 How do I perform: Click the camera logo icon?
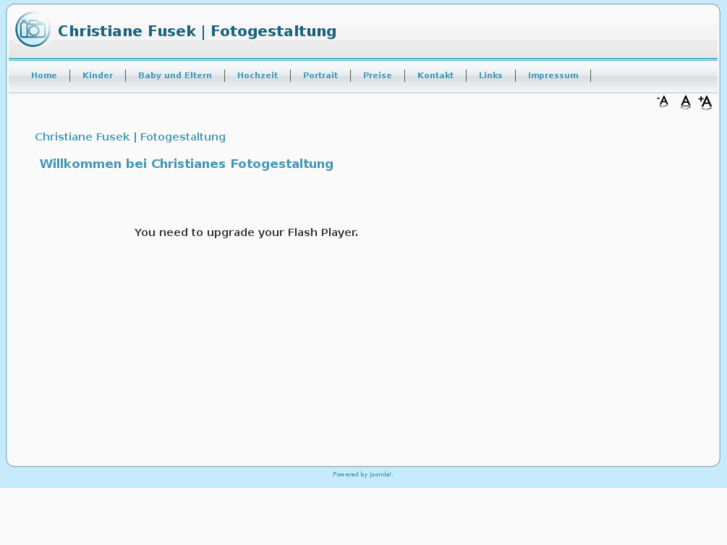click(32, 30)
